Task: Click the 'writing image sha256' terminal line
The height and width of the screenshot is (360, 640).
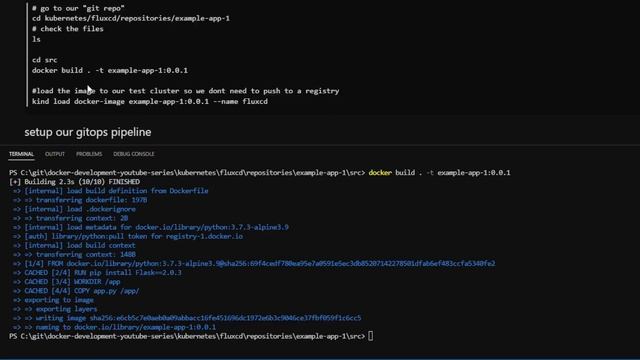Action: coord(187,318)
